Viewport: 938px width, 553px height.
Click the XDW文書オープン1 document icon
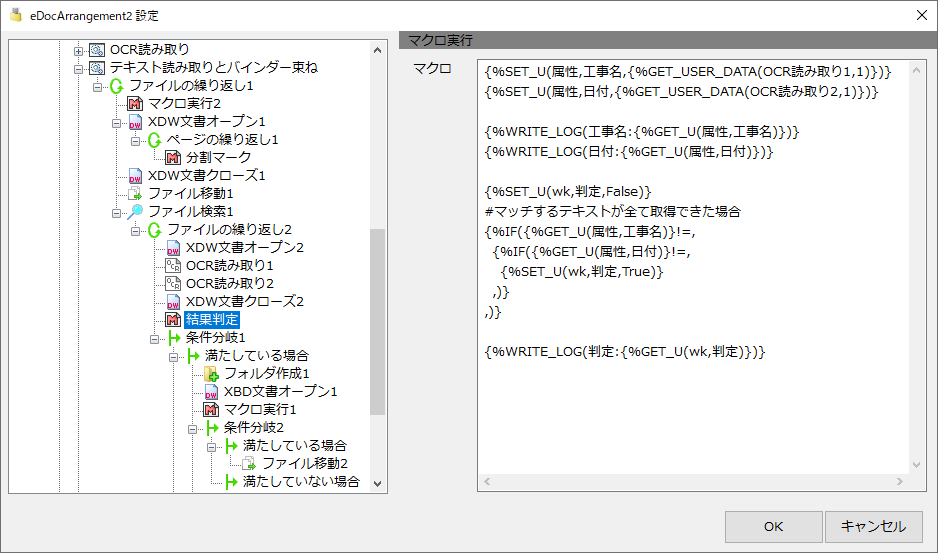point(135,122)
